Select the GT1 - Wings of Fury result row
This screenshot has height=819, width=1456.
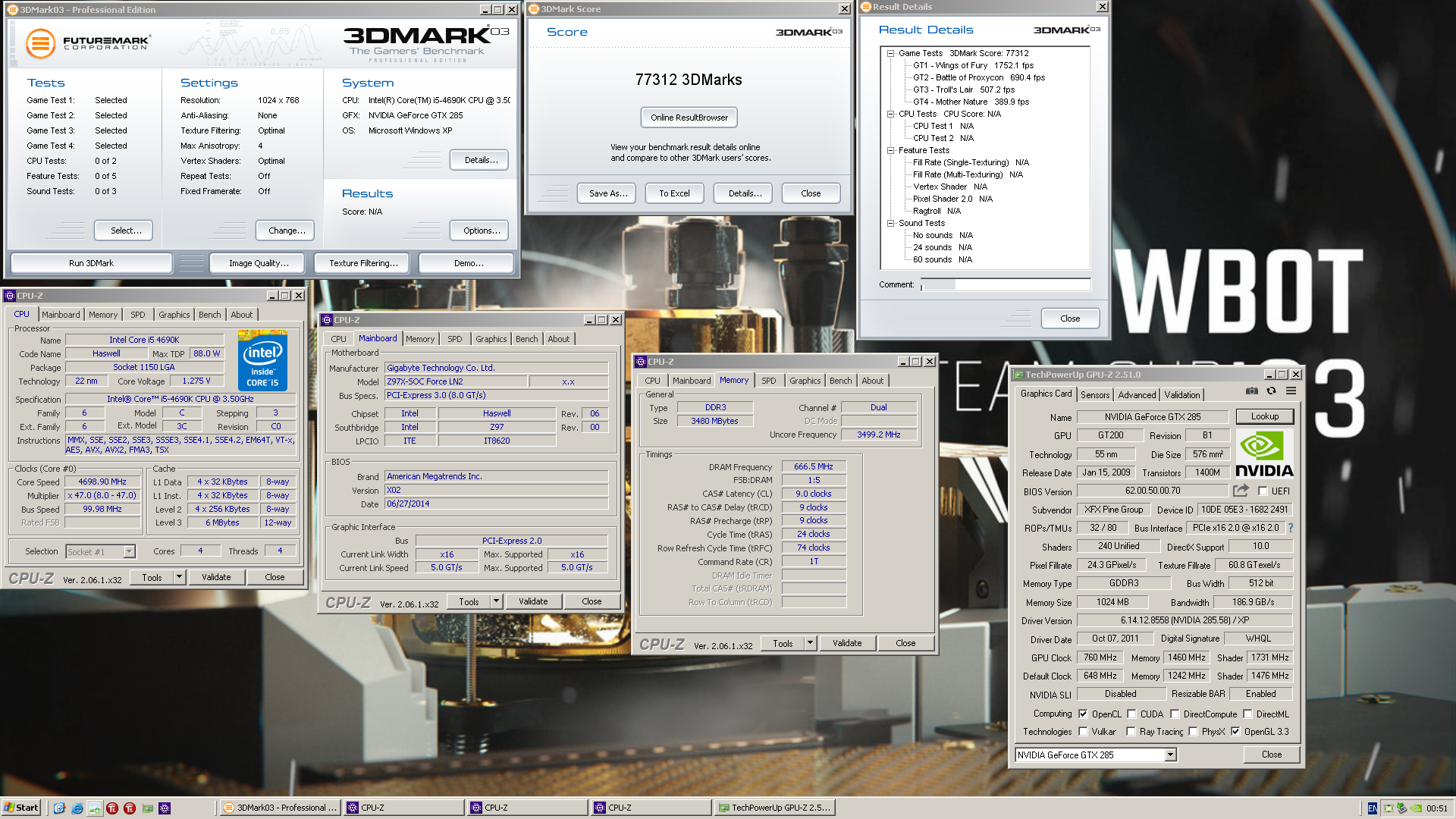[973, 65]
